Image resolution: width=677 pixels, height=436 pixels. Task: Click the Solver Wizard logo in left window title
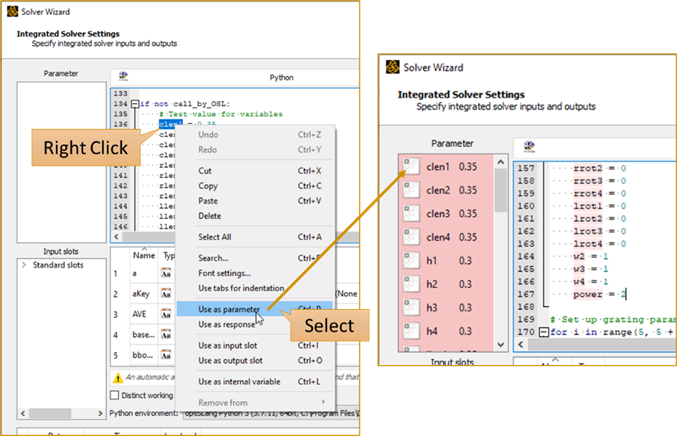pyautogui.click(x=13, y=11)
